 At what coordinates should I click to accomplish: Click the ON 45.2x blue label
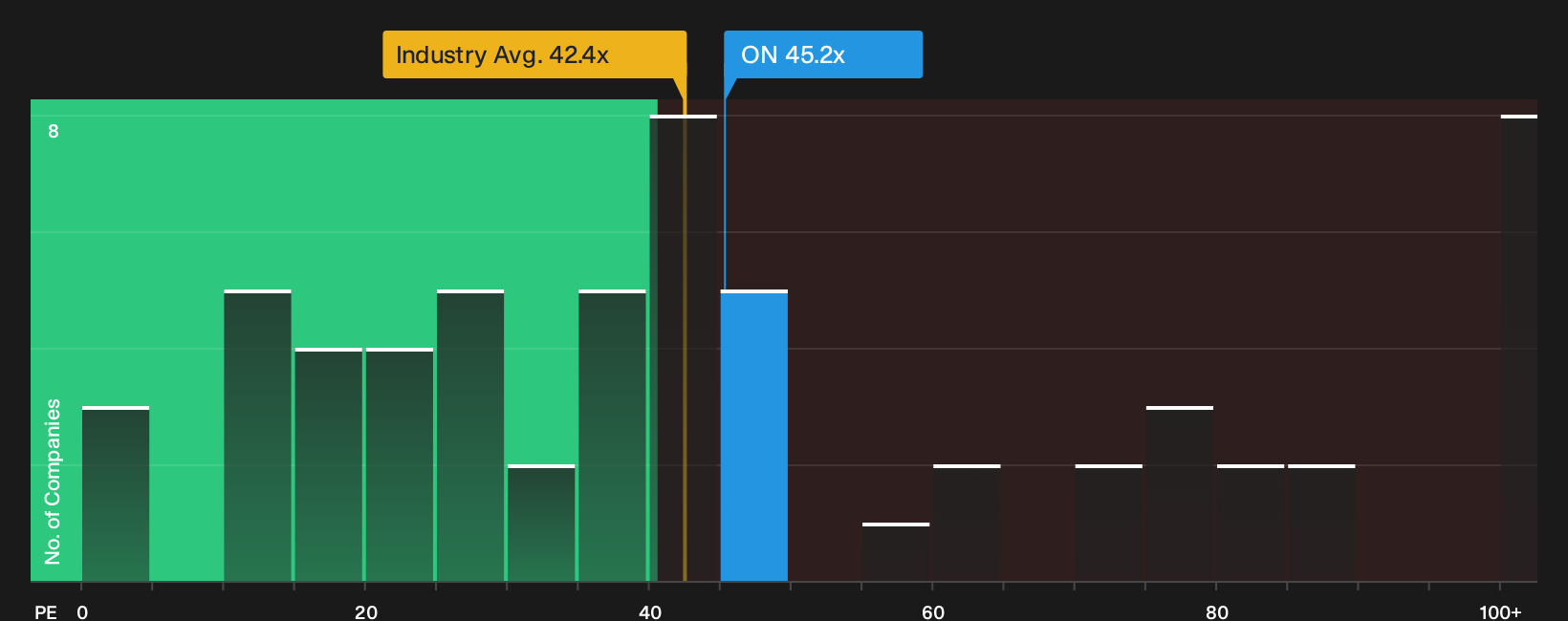point(823,54)
